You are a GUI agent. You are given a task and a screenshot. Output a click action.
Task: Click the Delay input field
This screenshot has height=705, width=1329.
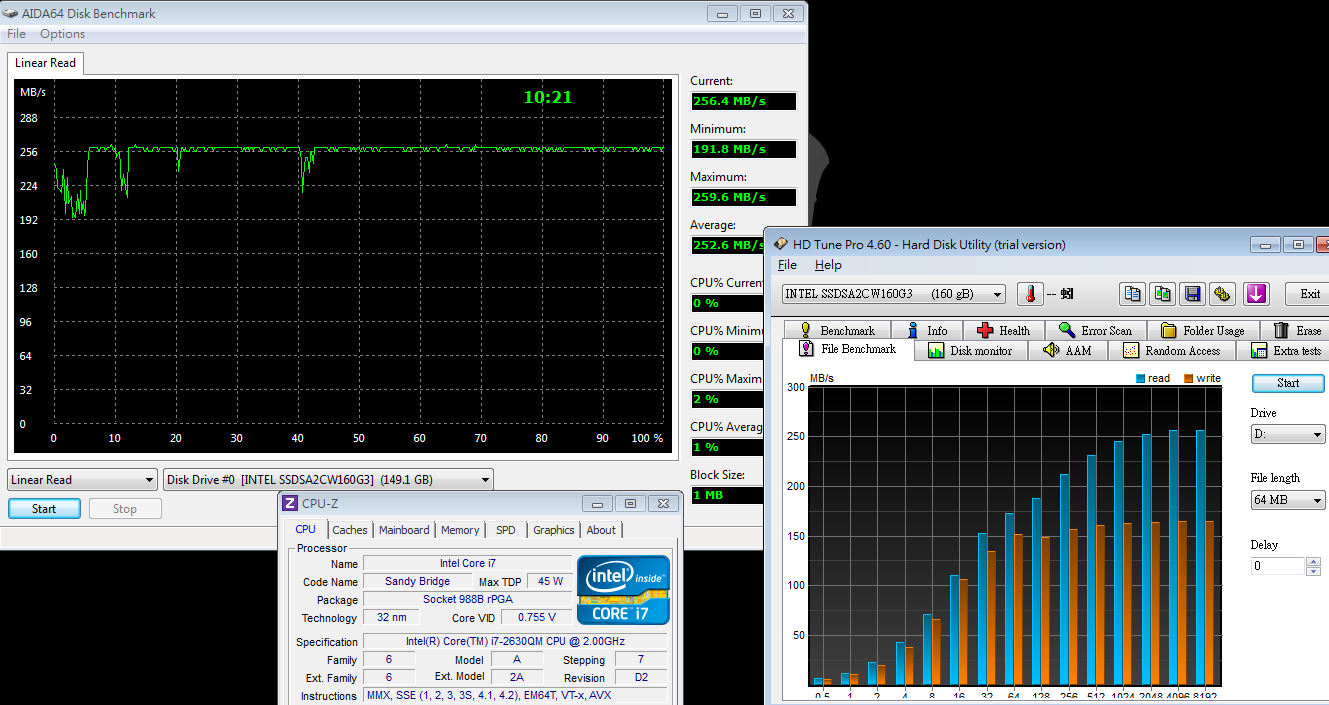1279,566
